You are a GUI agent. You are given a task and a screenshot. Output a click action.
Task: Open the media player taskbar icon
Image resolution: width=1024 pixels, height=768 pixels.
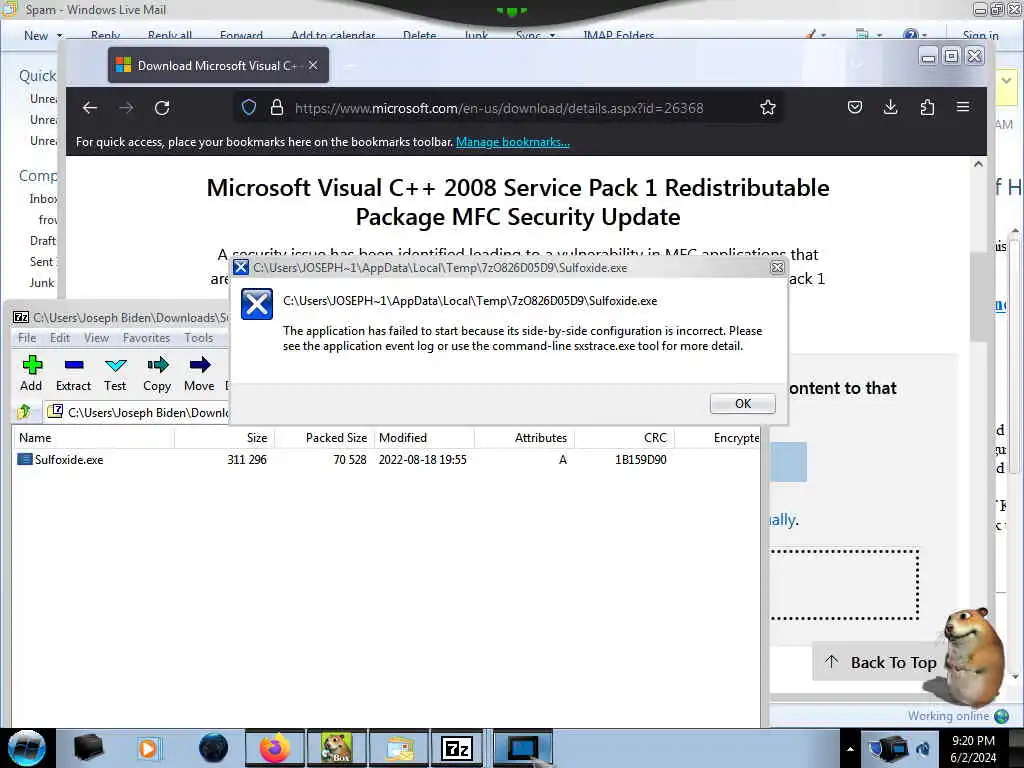pyautogui.click(x=148, y=748)
